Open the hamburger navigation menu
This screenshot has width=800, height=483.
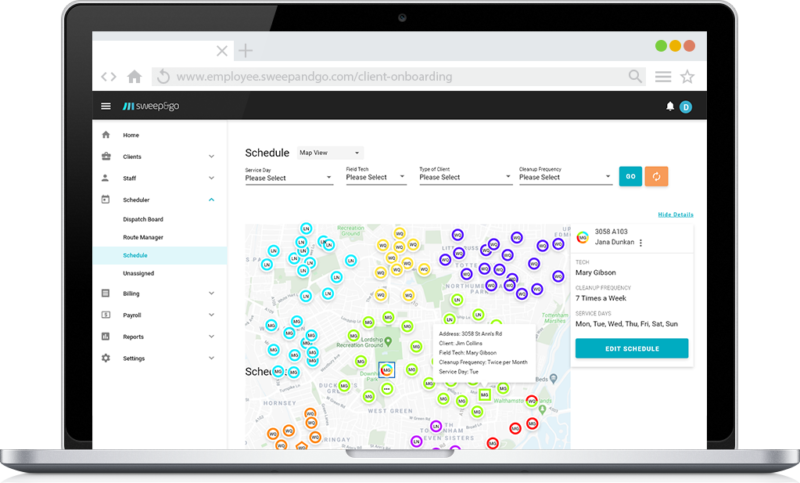tap(106, 107)
